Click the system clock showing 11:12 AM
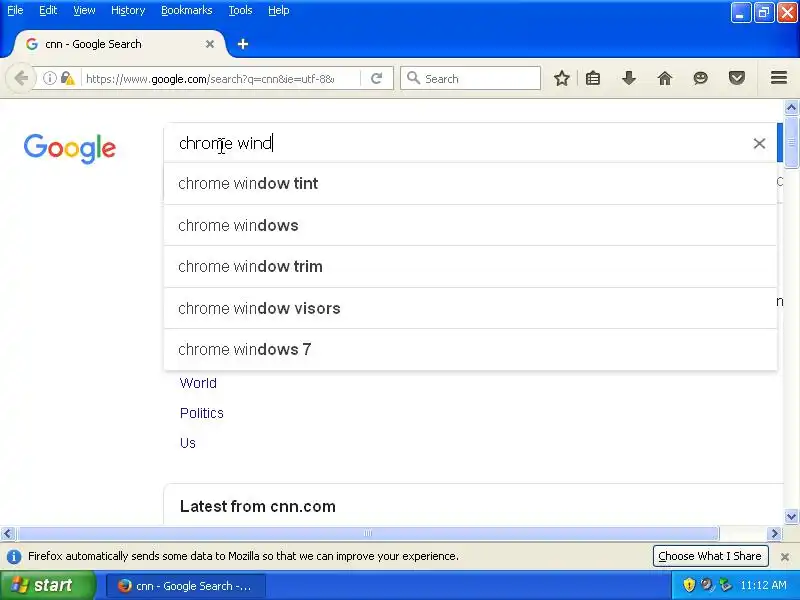This screenshot has width=800, height=600. 763,585
